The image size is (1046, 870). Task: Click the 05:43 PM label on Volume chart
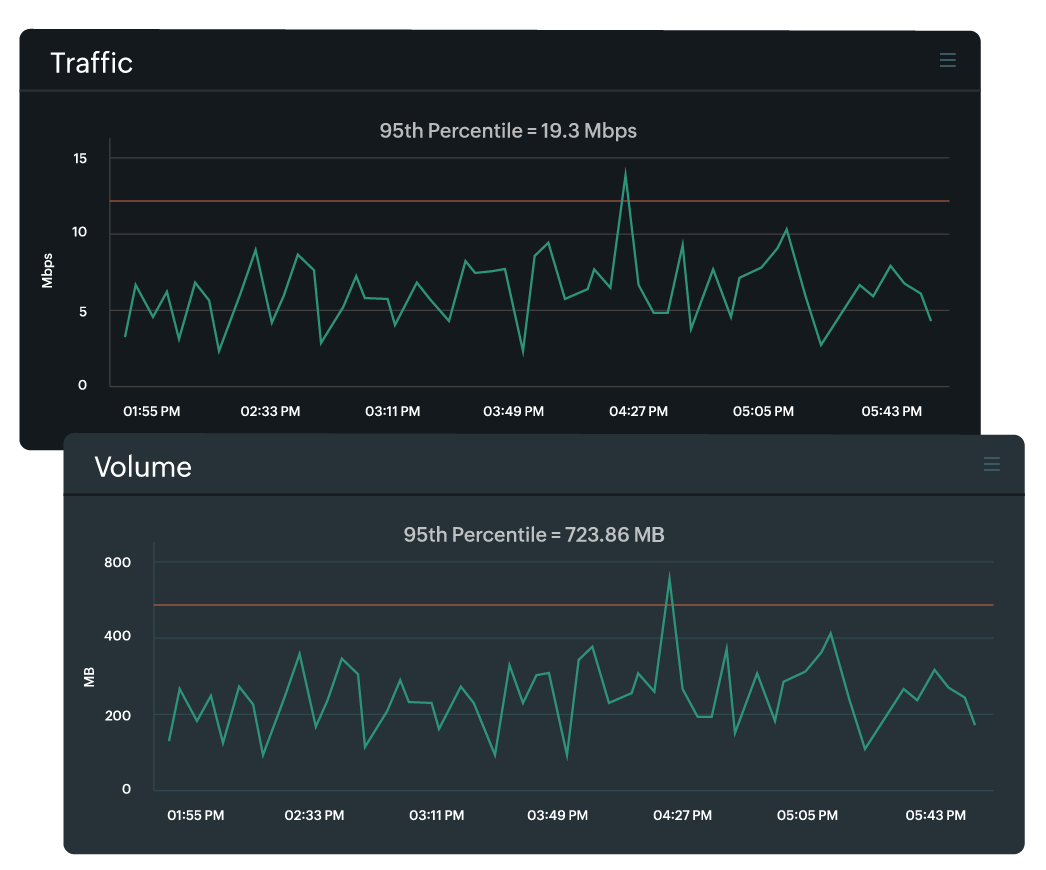click(935, 815)
